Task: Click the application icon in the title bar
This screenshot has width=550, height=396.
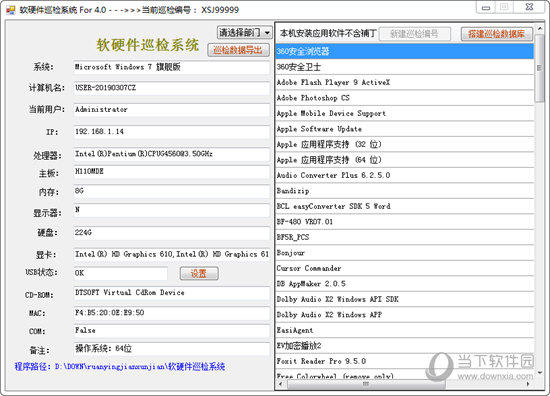Action: [x=11, y=9]
